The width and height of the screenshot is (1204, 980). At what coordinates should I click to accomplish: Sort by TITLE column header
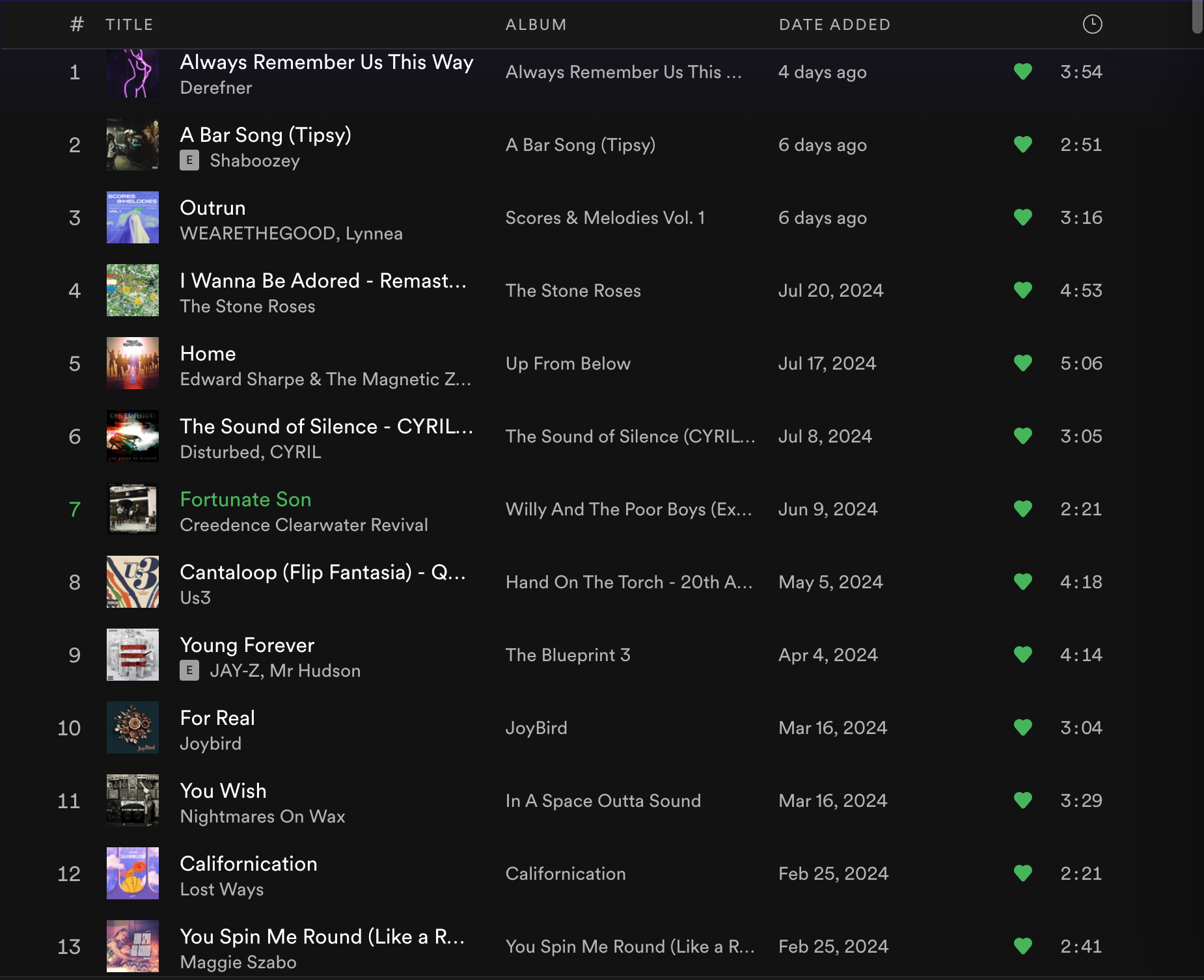point(130,25)
